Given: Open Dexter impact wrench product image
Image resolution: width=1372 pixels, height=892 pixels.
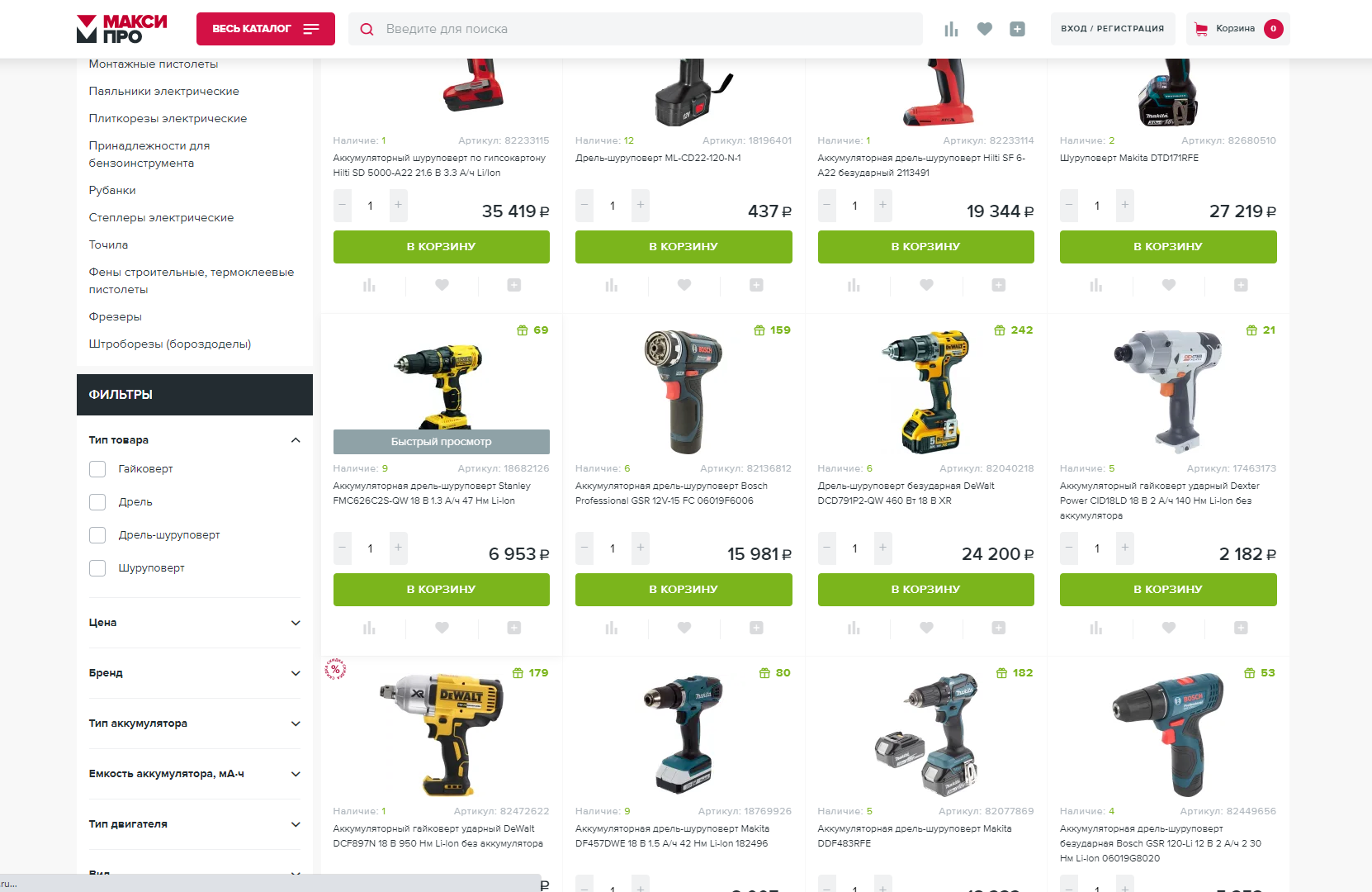Looking at the screenshot, I should 1168,392.
